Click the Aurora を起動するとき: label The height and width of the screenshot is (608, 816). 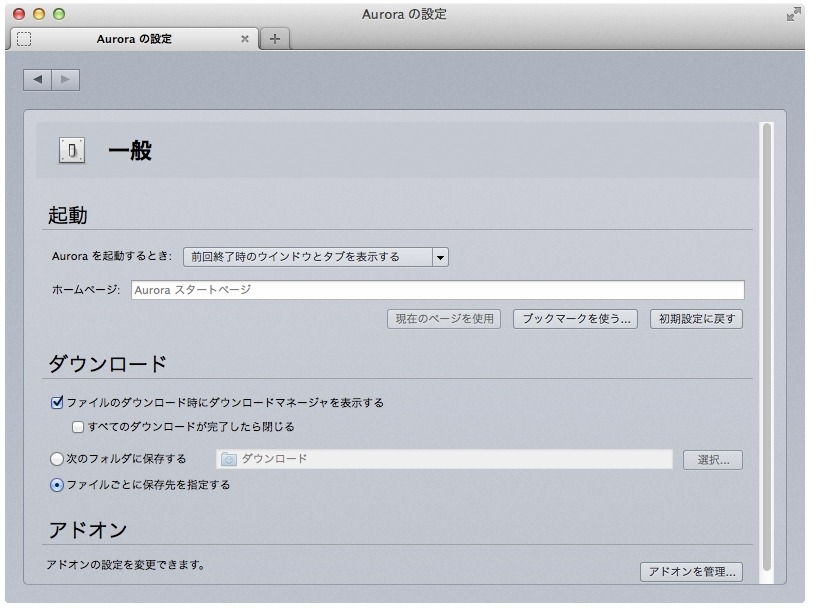click(x=111, y=256)
